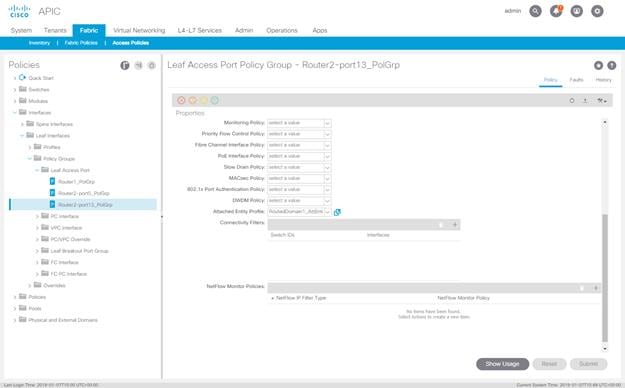Click the refresh icon in the properties toolbar

(572, 101)
